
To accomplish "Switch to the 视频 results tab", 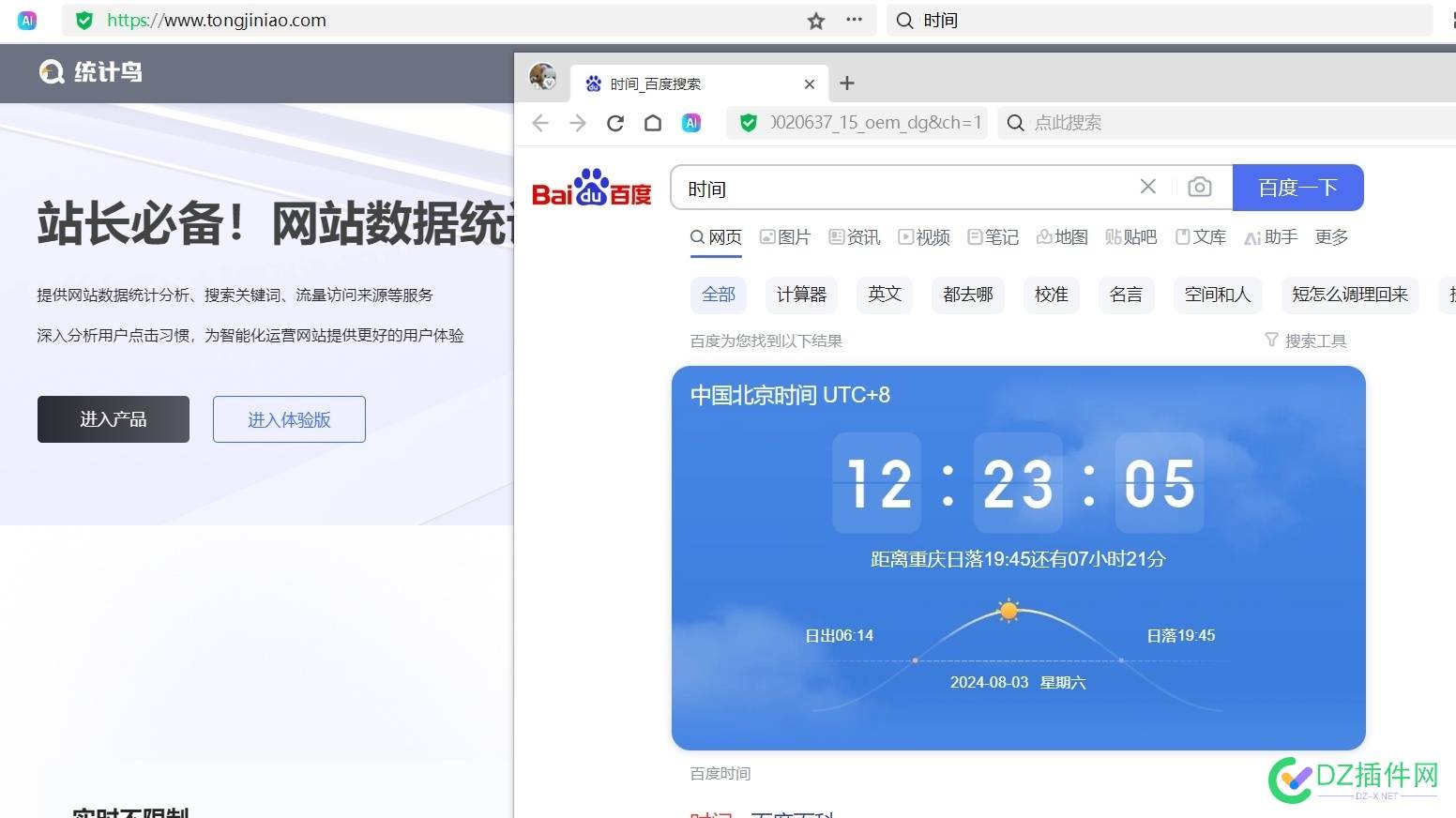I will click(924, 237).
